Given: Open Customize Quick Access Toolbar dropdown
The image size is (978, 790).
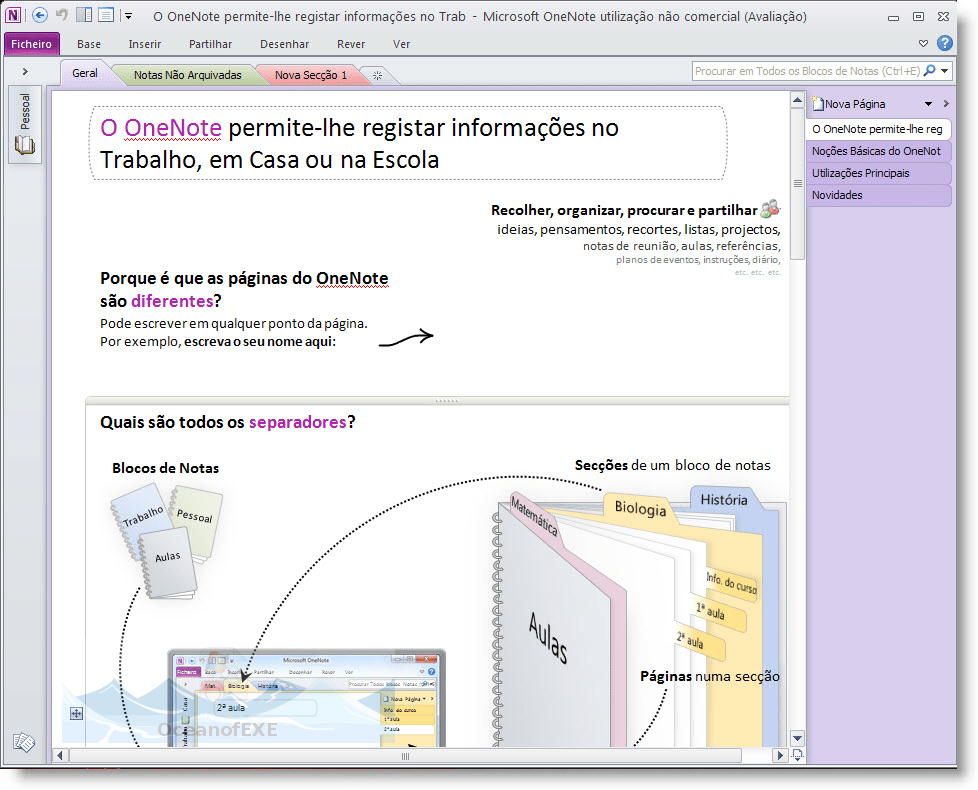Looking at the screenshot, I should [128, 16].
